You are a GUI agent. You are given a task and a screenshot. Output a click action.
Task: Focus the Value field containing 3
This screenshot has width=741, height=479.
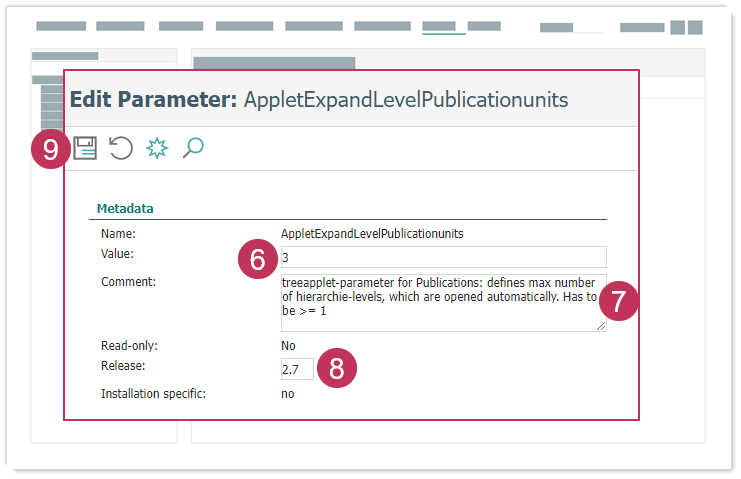pyautogui.click(x=443, y=257)
